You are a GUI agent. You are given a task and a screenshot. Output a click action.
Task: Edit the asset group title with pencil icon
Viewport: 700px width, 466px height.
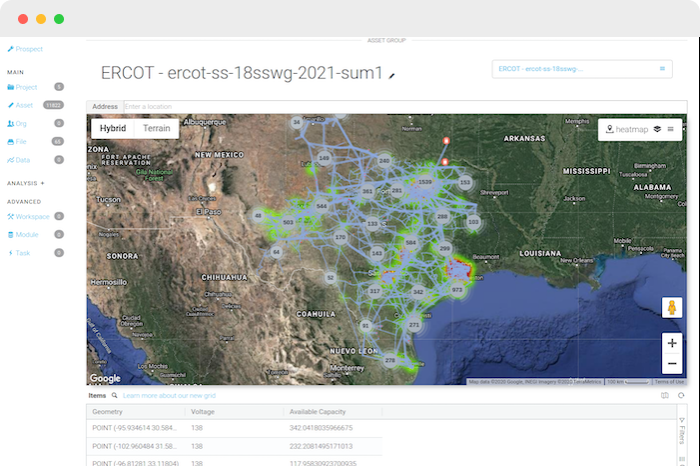[392, 75]
